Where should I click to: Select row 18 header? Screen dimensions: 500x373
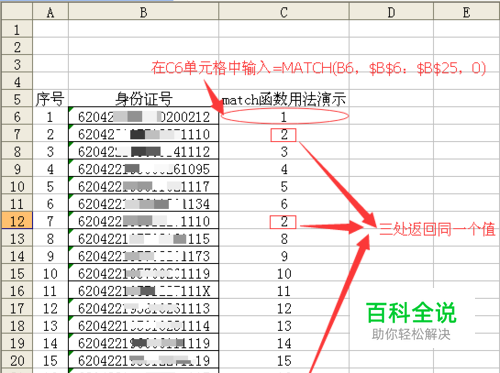coord(17,326)
